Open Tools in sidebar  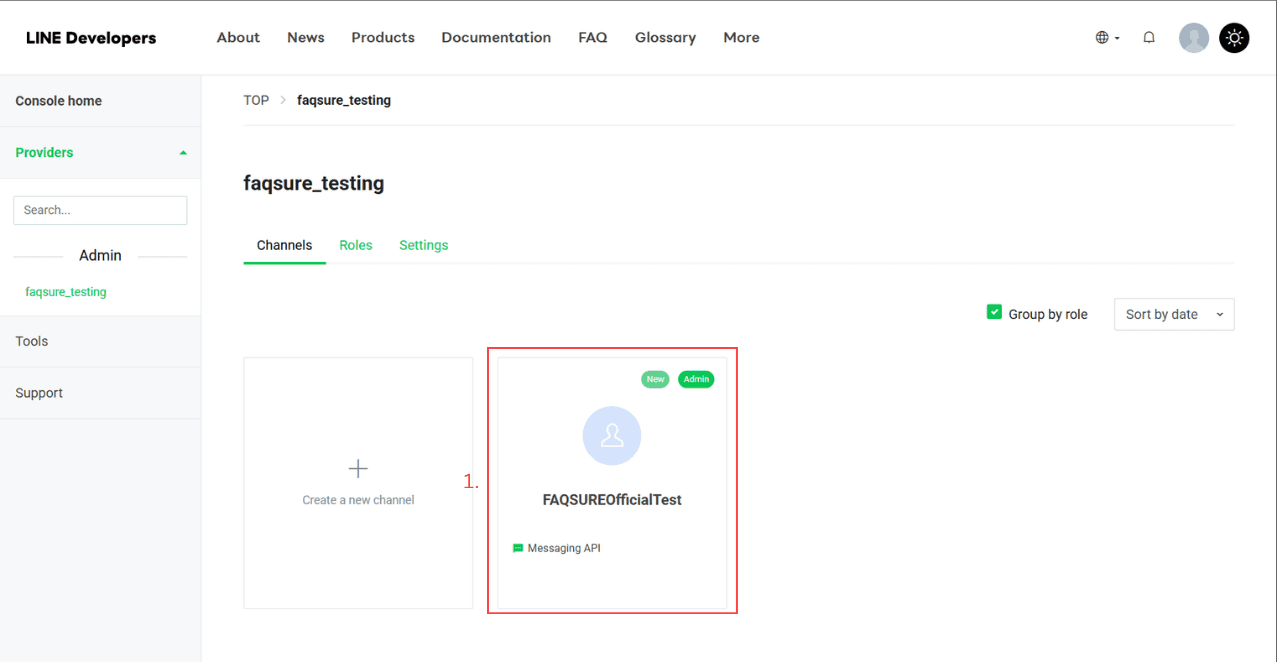point(100,341)
